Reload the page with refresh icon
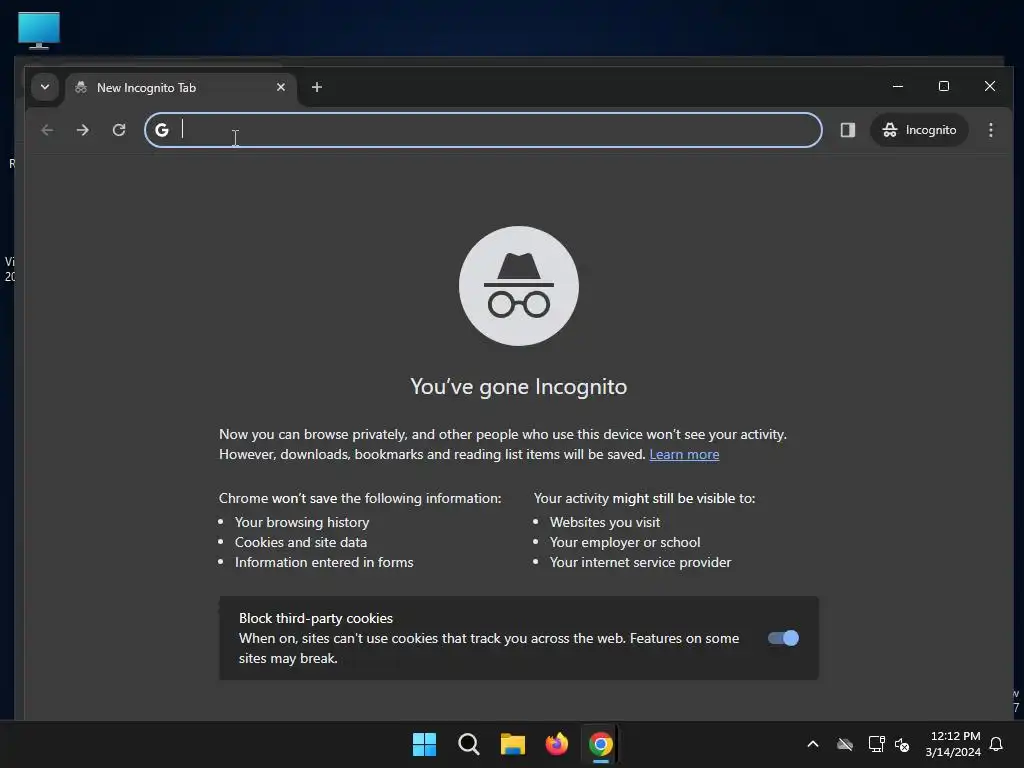Screen dimensions: 1024x768 119,130
